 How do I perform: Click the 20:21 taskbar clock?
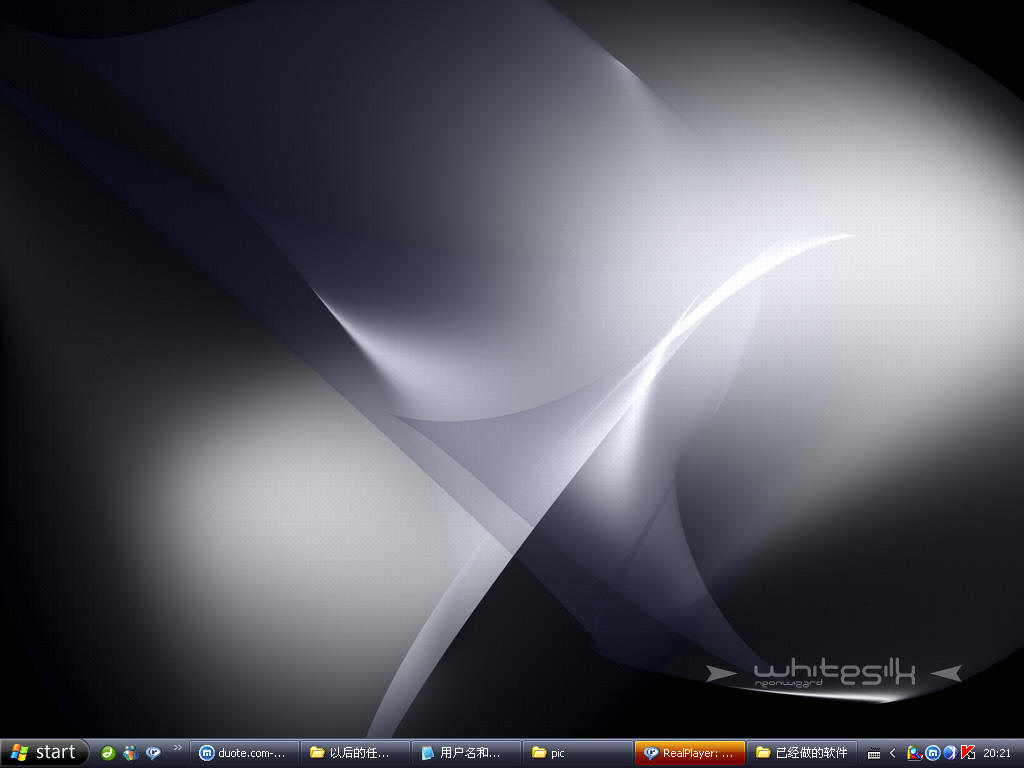997,753
